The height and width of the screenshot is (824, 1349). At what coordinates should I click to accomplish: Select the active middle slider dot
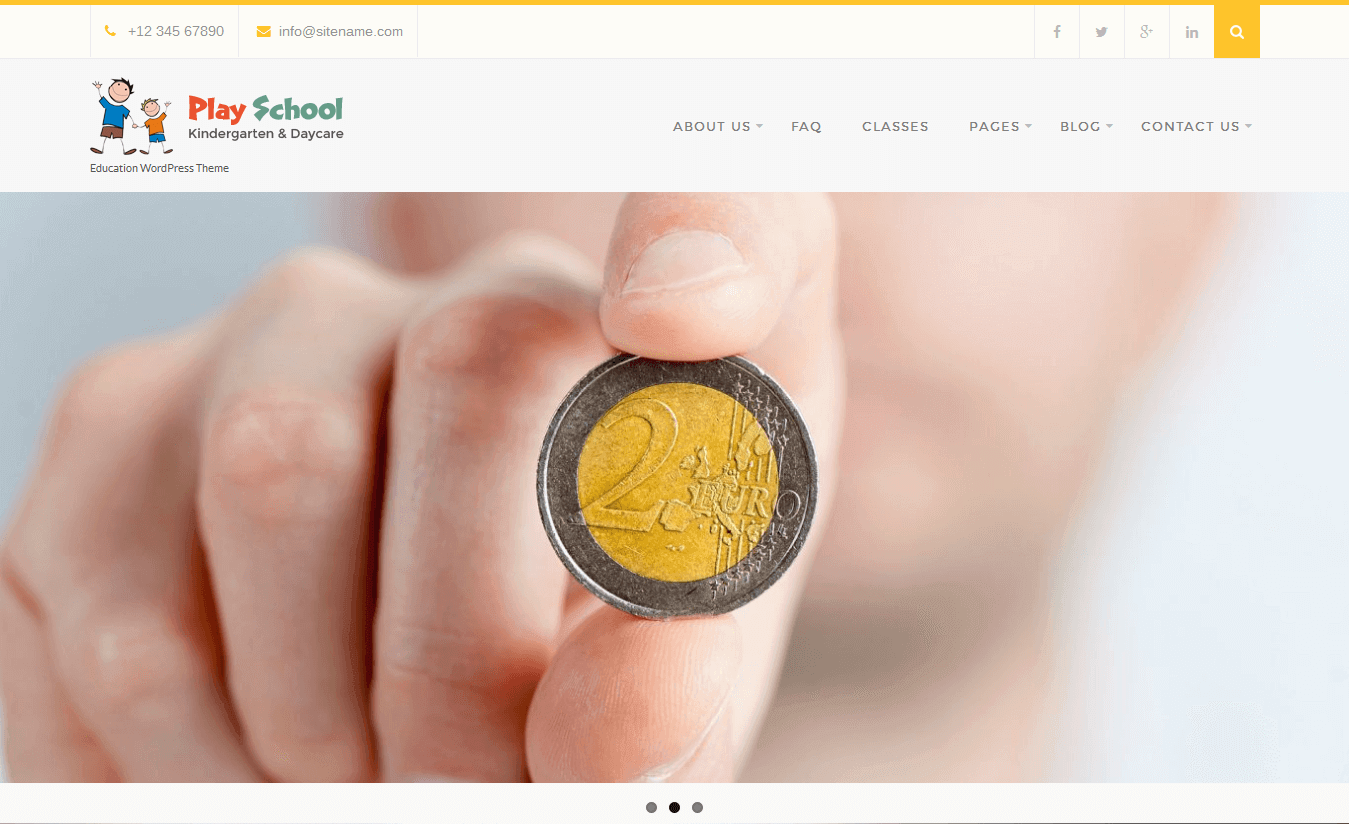674,807
